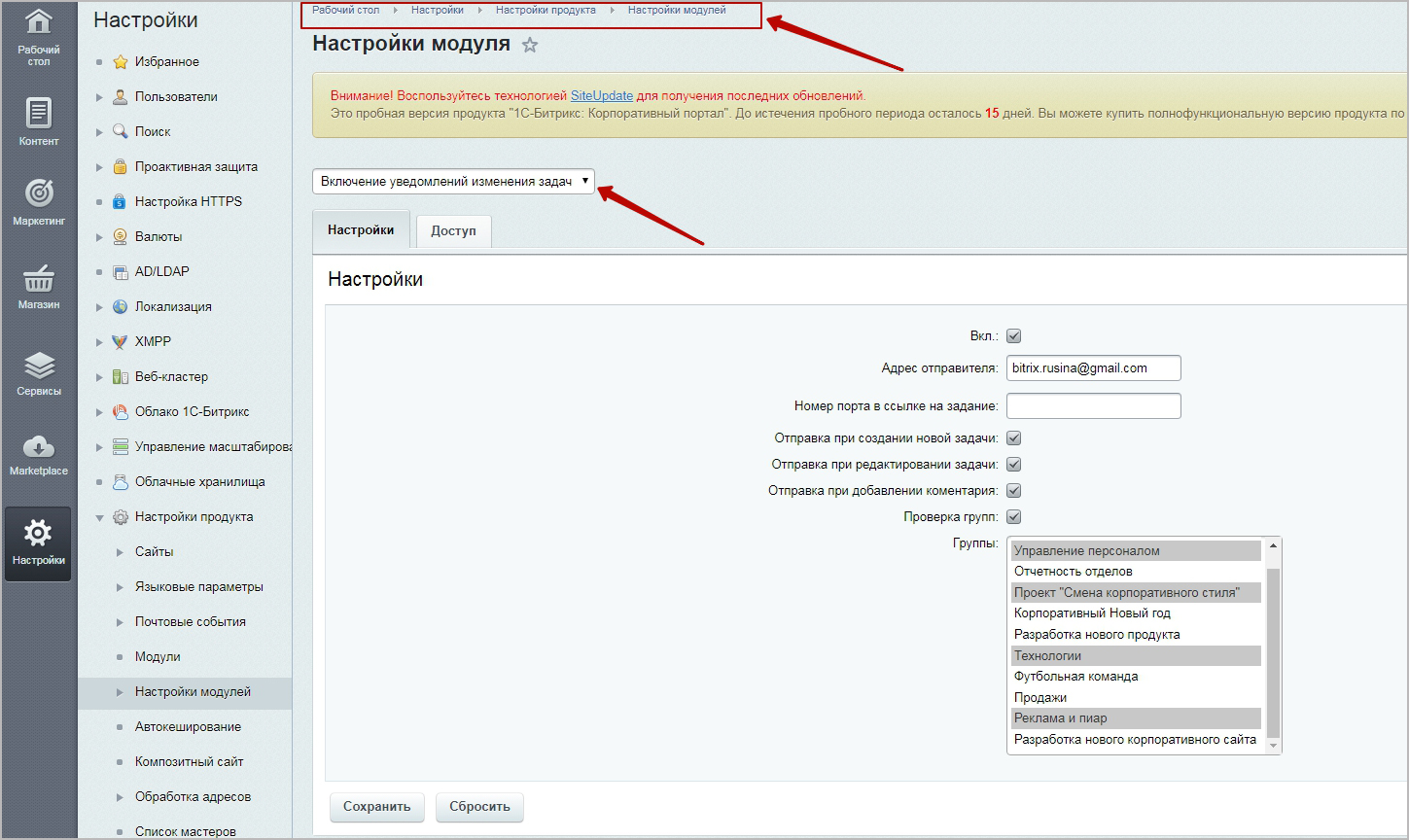Follow the SiteUpdate link
This screenshot has height=840, width=1409.
point(602,96)
